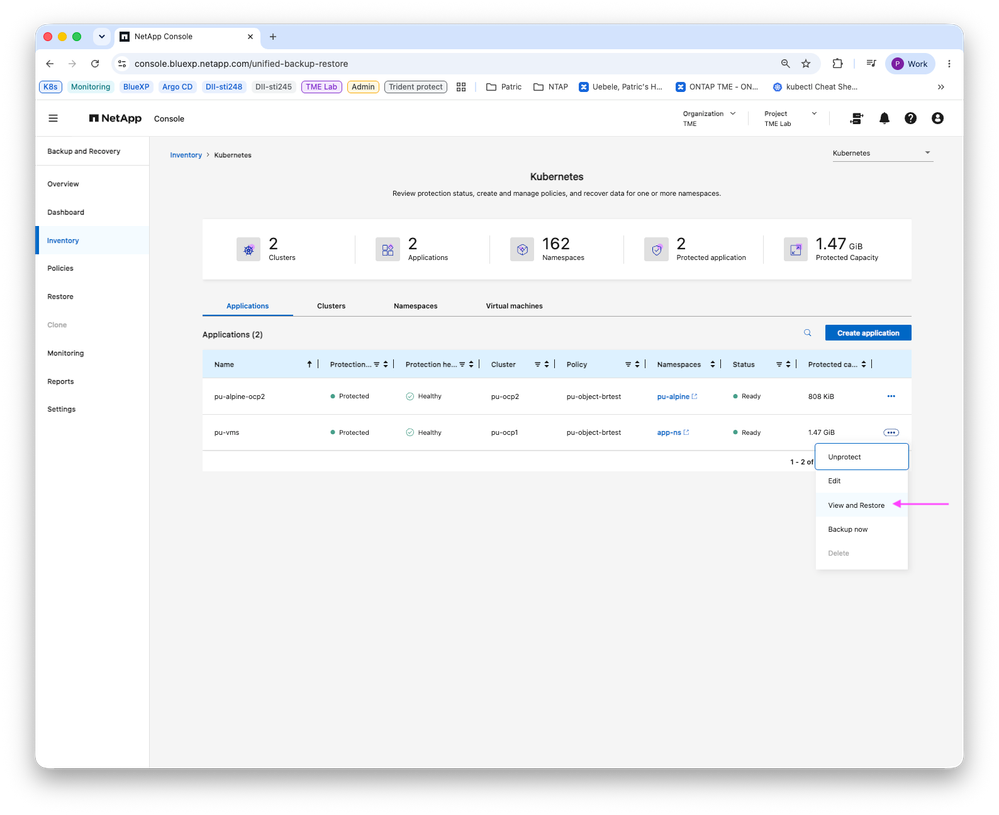Click the pu-alpine external link icon
The image size is (999, 815).
(694, 396)
